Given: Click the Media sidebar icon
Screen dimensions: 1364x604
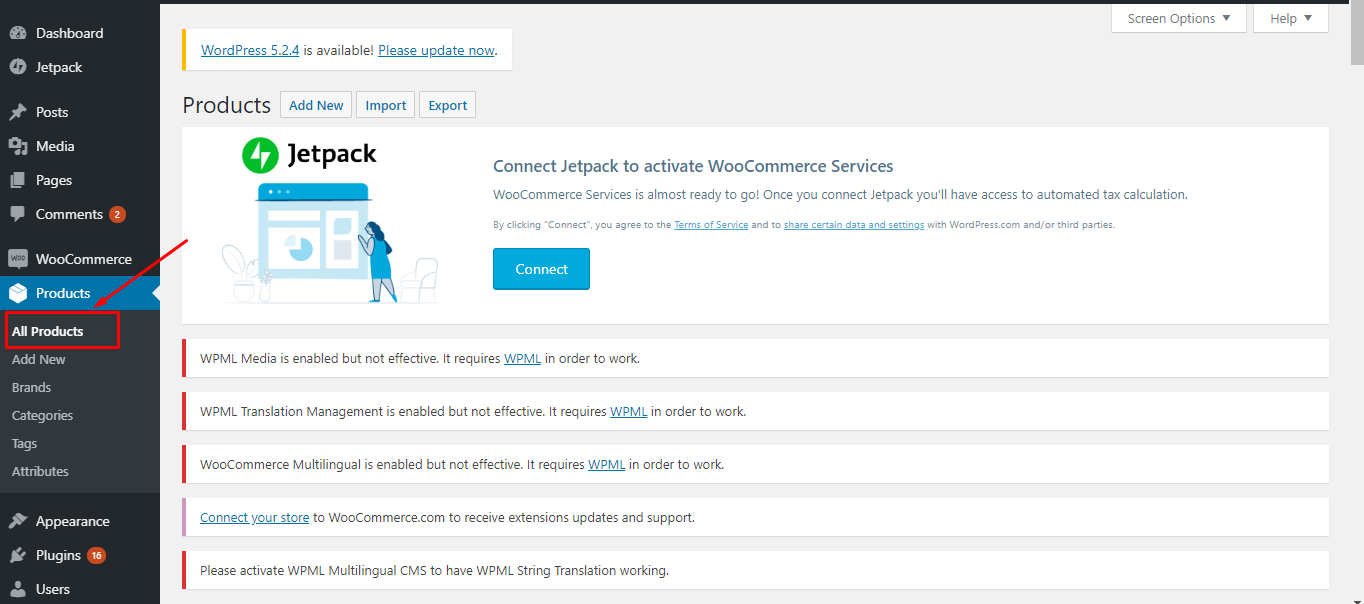Looking at the screenshot, I should [x=18, y=146].
